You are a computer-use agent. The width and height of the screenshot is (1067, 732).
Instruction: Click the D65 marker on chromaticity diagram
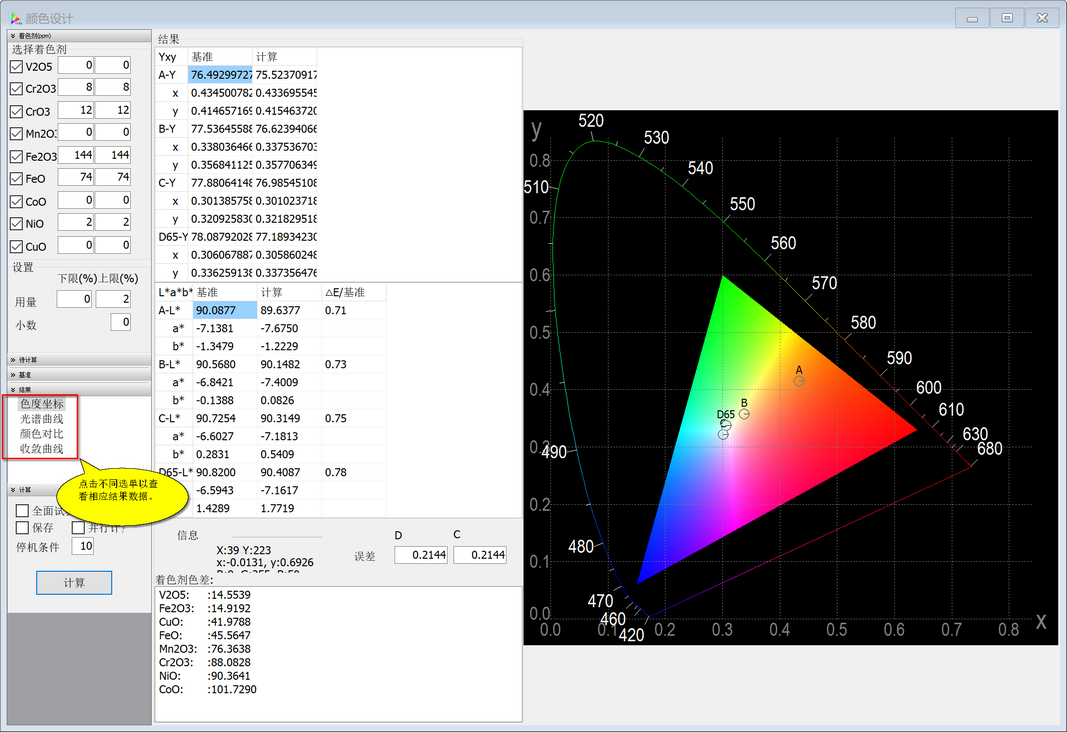pyautogui.click(x=725, y=425)
